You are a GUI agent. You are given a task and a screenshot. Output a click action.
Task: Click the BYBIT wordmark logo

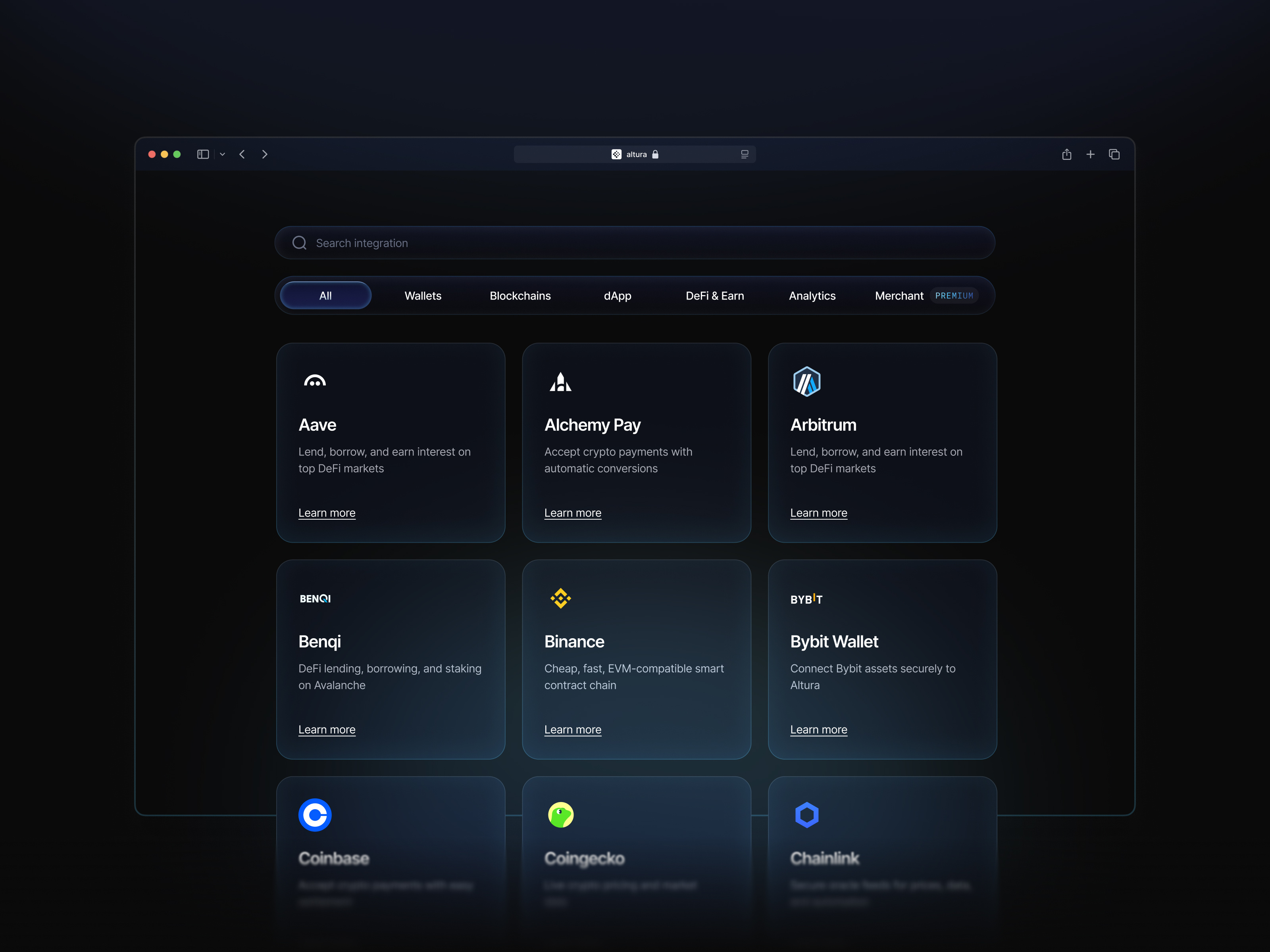(807, 599)
